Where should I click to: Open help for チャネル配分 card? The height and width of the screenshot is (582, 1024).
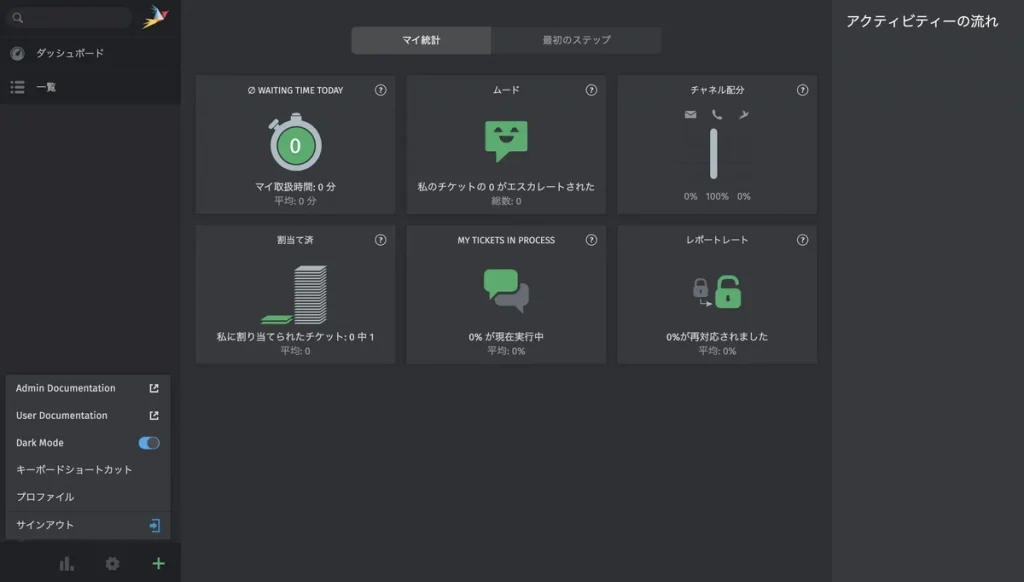(x=802, y=90)
